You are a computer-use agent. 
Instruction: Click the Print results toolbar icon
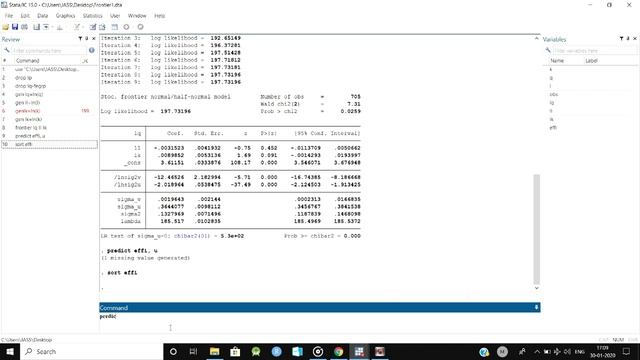(24, 27)
